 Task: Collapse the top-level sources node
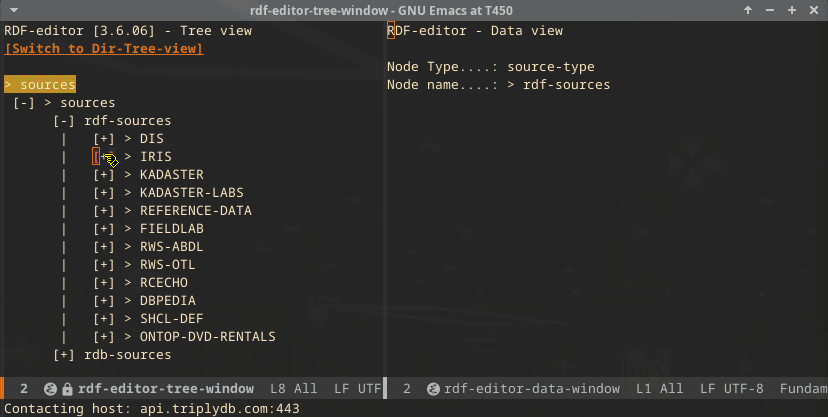(x=25, y=103)
